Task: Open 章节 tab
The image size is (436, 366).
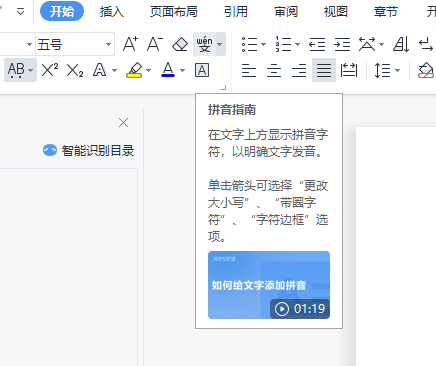Action: [x=386, y=12]
